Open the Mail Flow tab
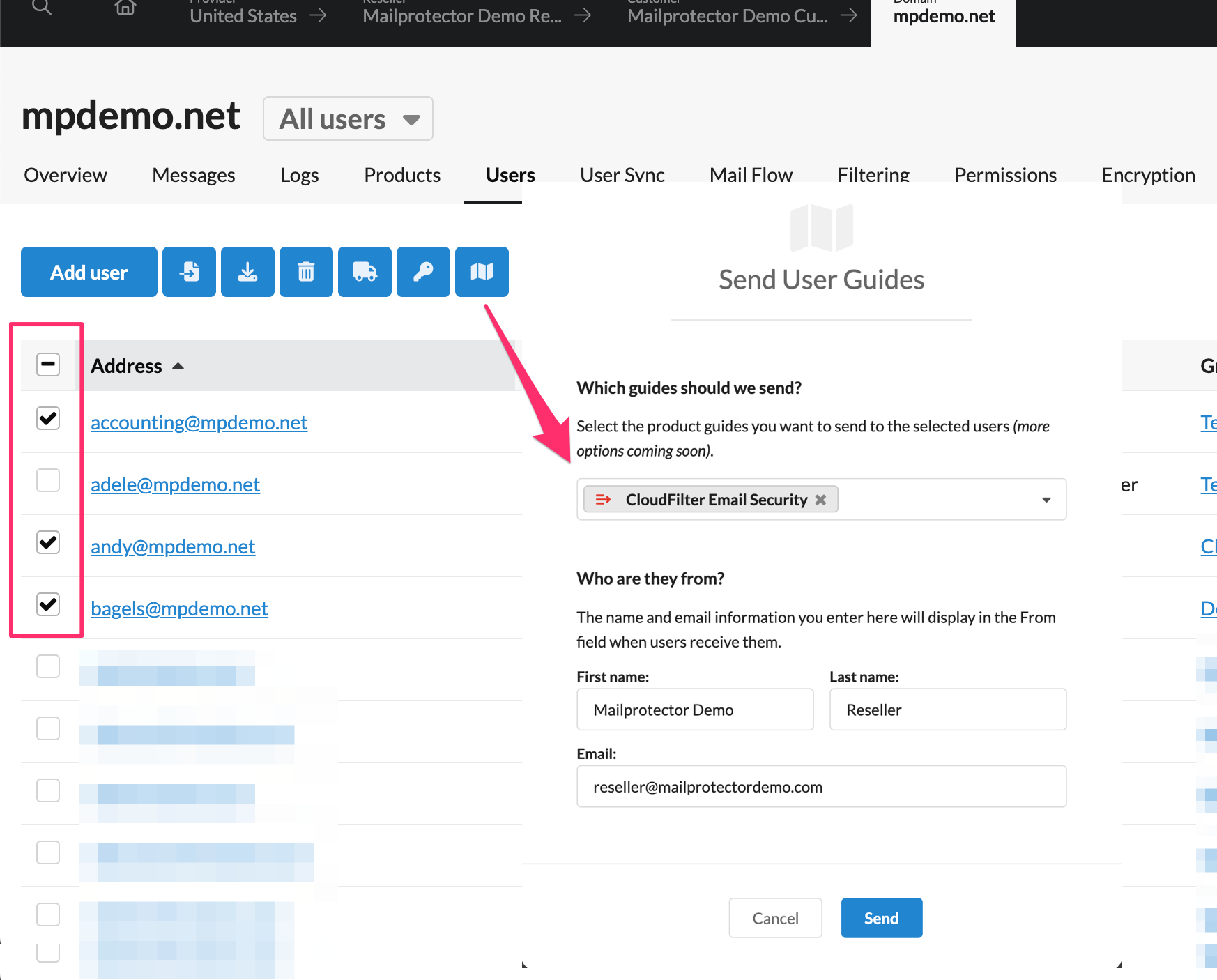The image size is (1217, 980). click(751, 175)
